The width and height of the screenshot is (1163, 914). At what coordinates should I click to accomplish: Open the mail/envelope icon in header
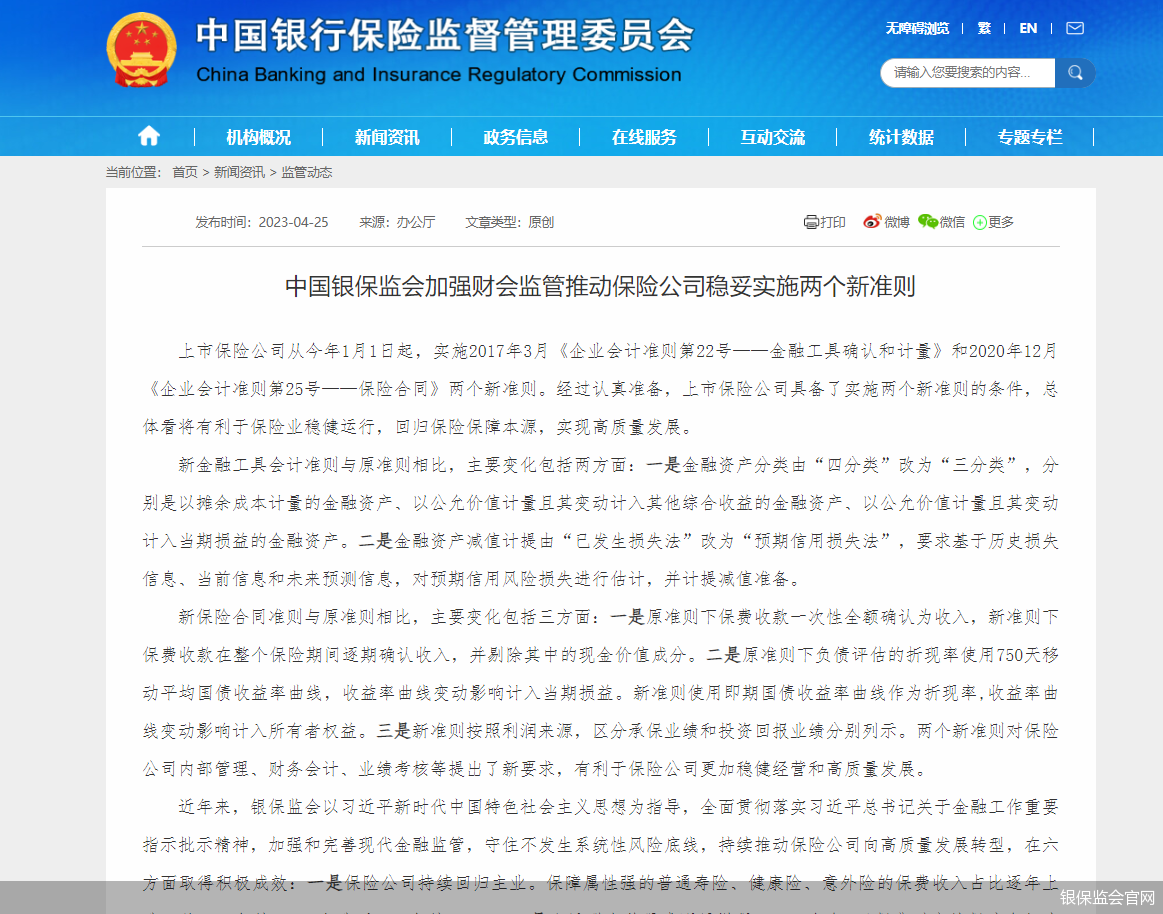tap(1075, 28)
